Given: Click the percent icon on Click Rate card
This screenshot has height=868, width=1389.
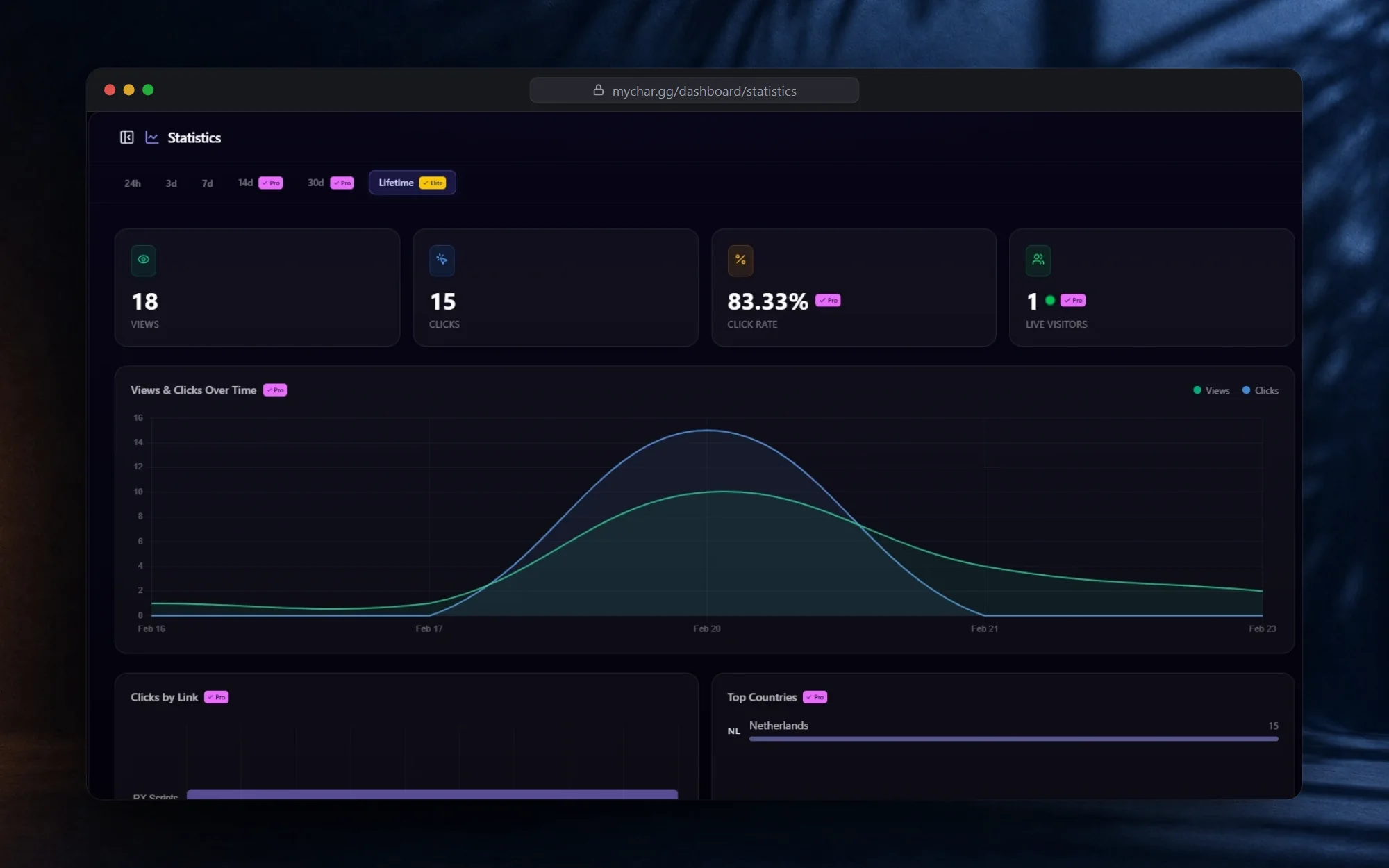Looking at the screenshot, I should point(740,260).
